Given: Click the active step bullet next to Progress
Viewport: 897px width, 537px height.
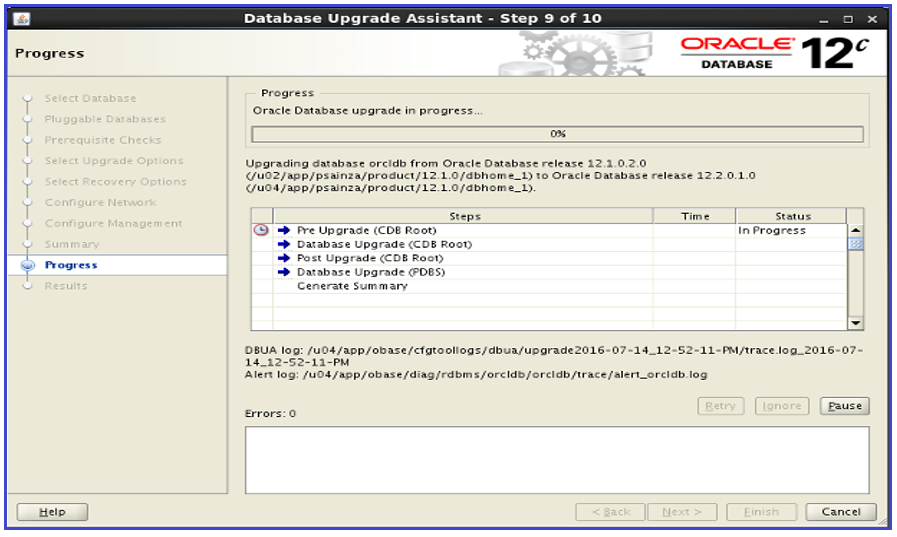Looking at the screenshot, I should (x=27, y=265).
